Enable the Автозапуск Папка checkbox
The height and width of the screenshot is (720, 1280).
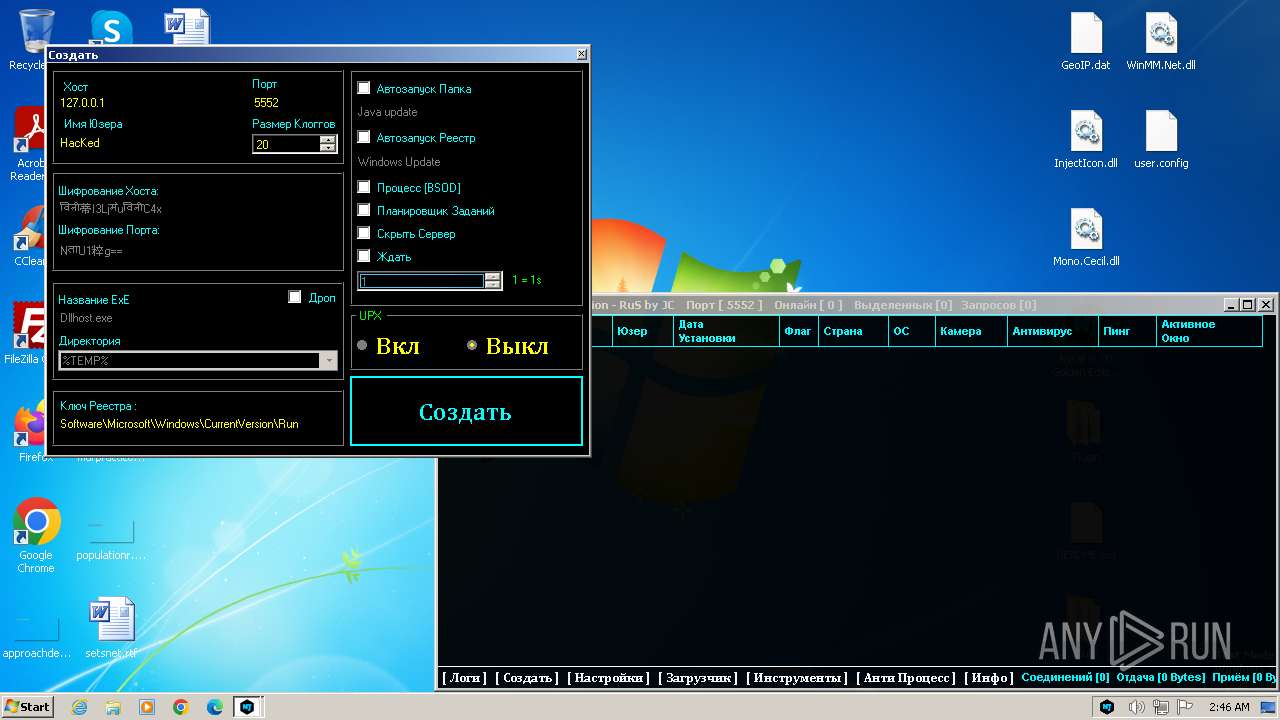click(x=364, y=88)
